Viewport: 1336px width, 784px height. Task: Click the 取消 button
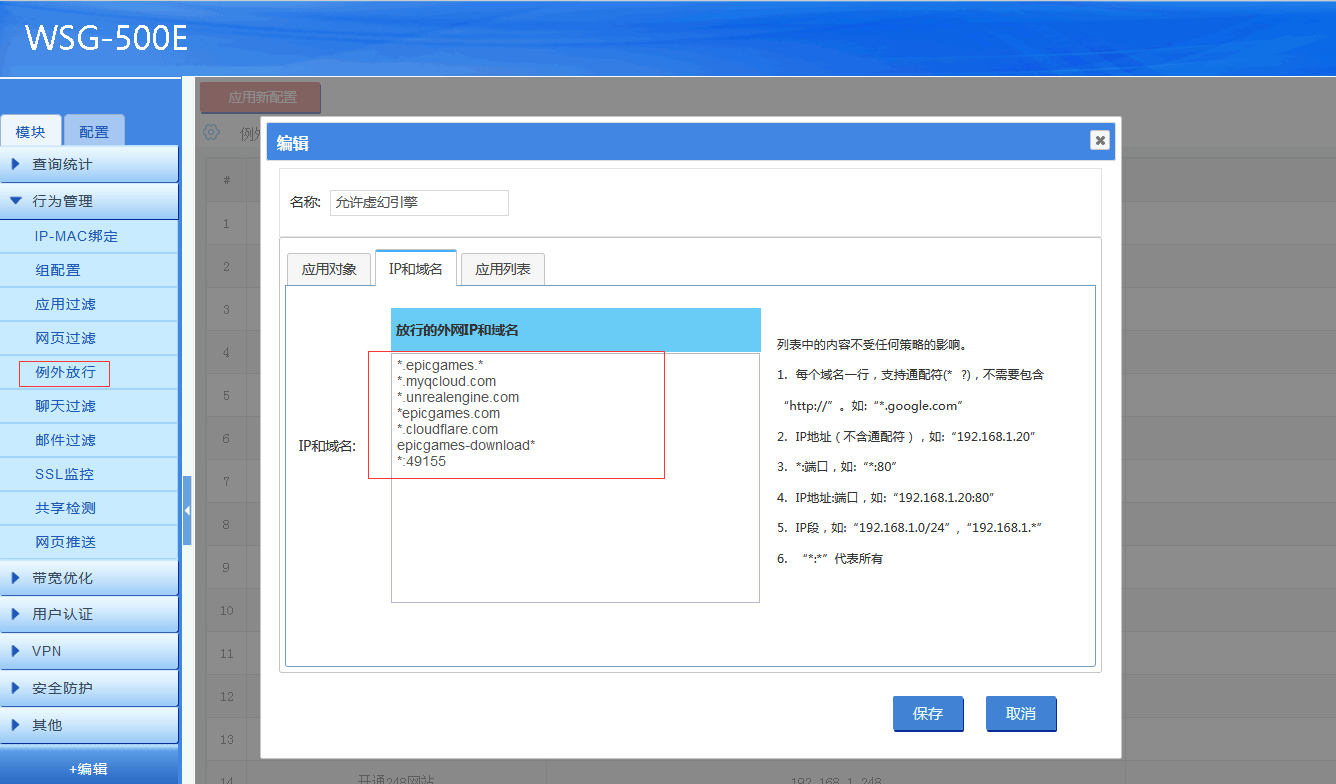pos(1020,714)
